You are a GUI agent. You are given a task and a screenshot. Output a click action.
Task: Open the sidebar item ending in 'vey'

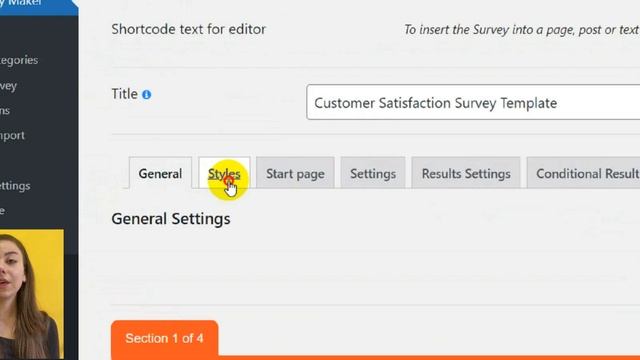pos(8,86)
